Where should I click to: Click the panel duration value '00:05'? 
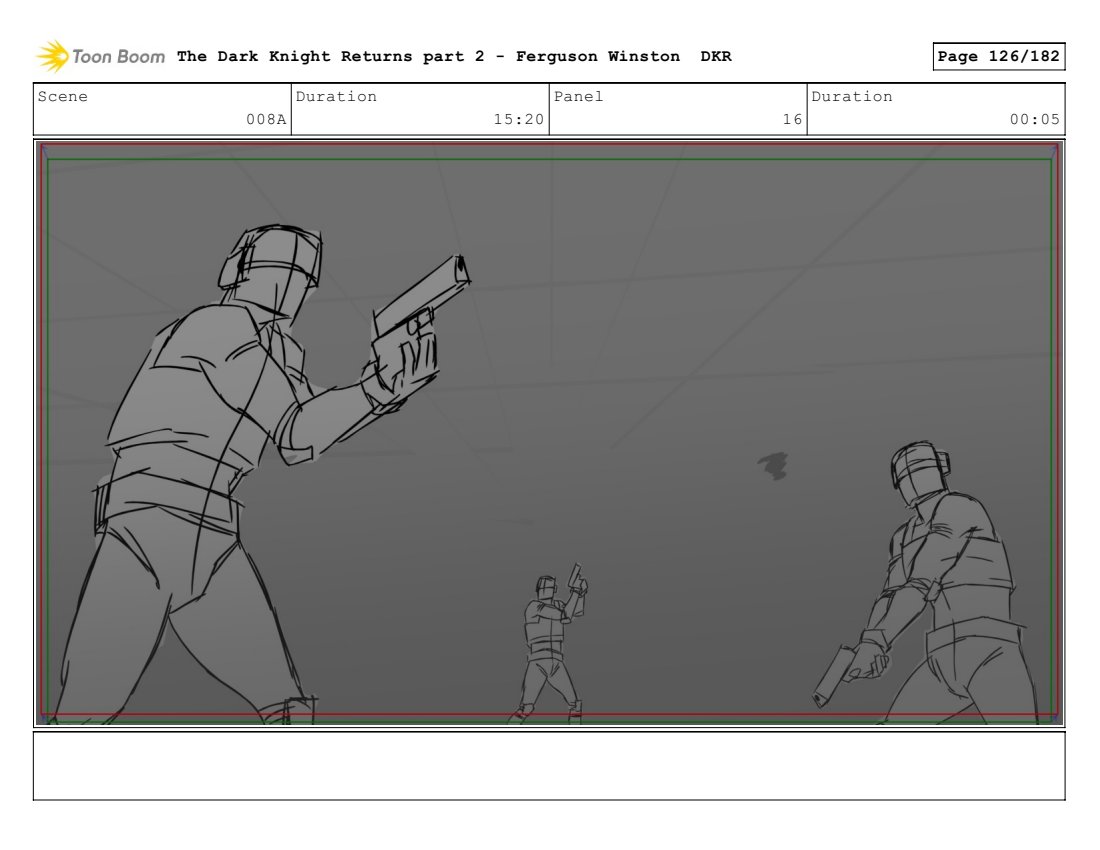[1035, 119]
